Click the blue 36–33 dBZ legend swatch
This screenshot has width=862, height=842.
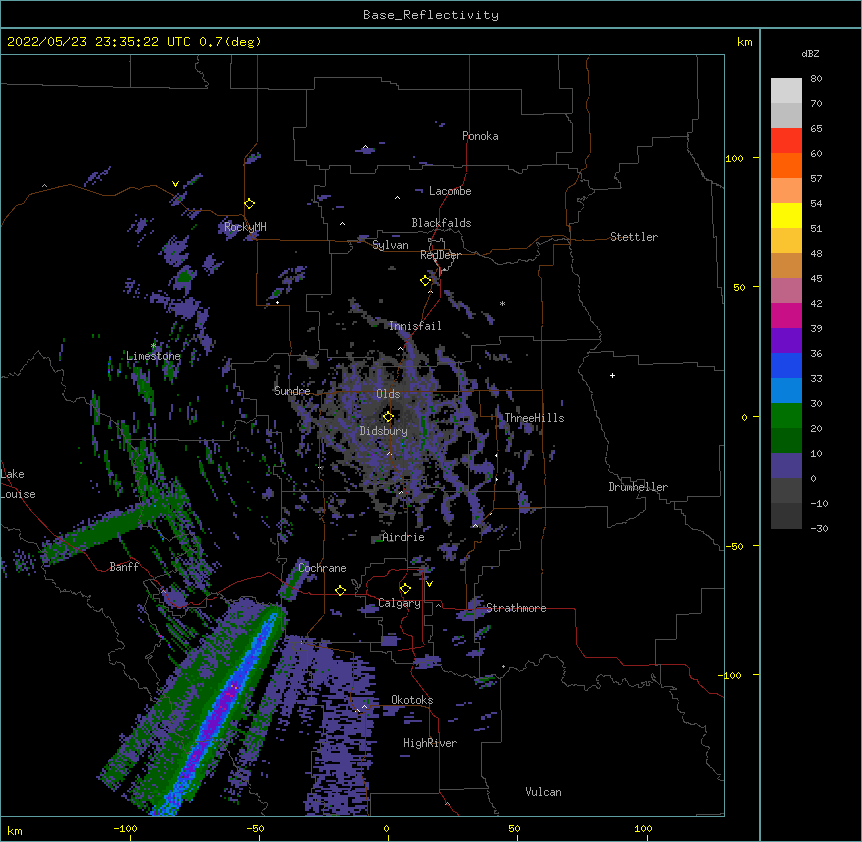click(x=786, y=365)
